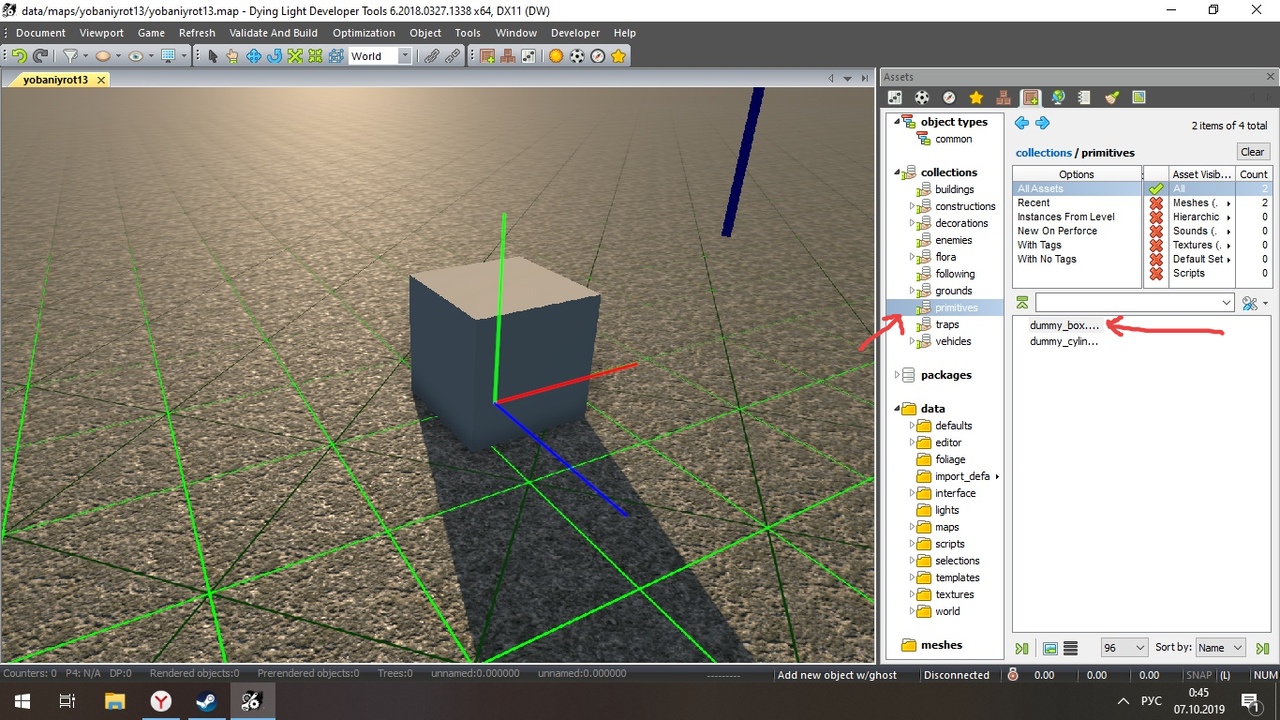The image size is (1280, 720).
Task: Click the main toolbar soccer ball icon
Action: coord(577,56)
